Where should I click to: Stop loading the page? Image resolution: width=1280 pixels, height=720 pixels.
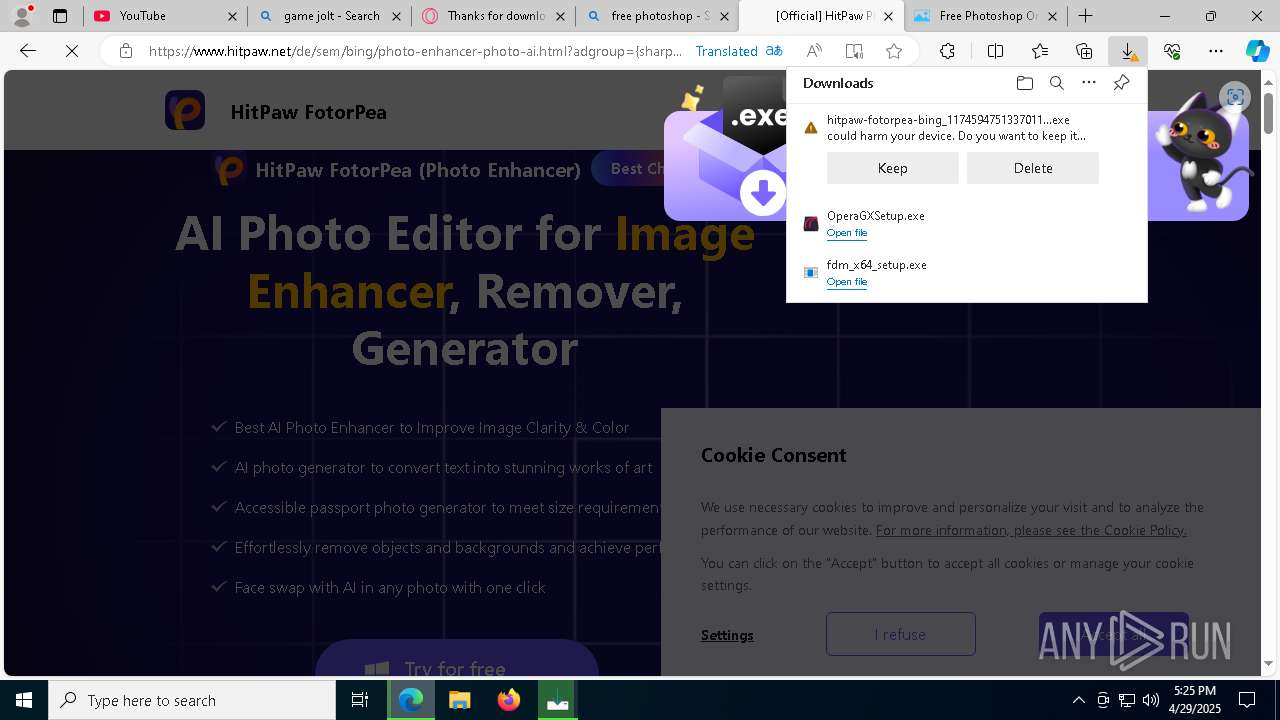[72, 51]
